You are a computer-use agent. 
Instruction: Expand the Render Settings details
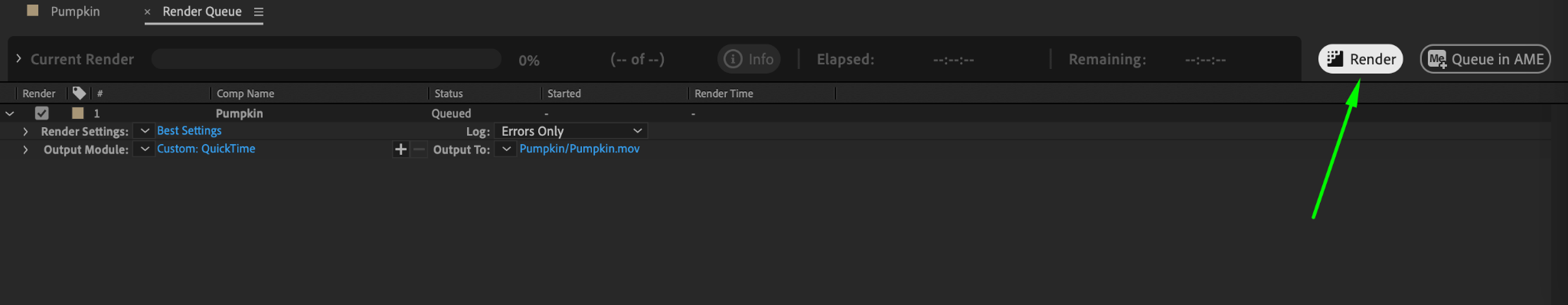click(25, 132)
